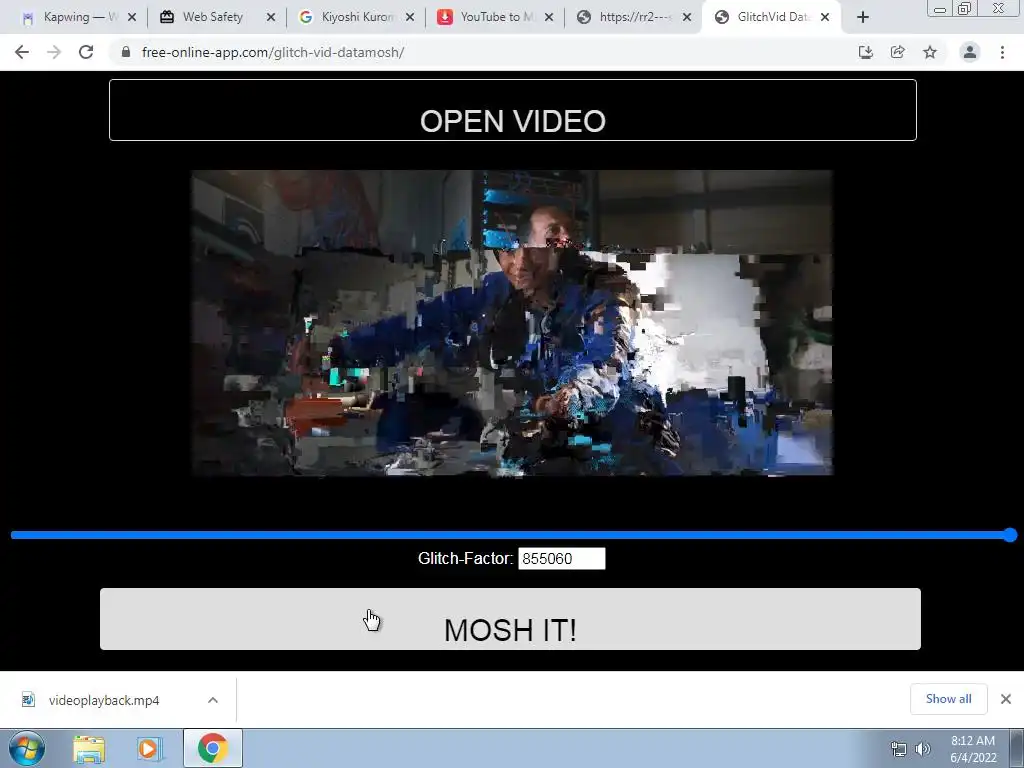
Task: Minimize the Chrome window
Action: tap(940, 8)
